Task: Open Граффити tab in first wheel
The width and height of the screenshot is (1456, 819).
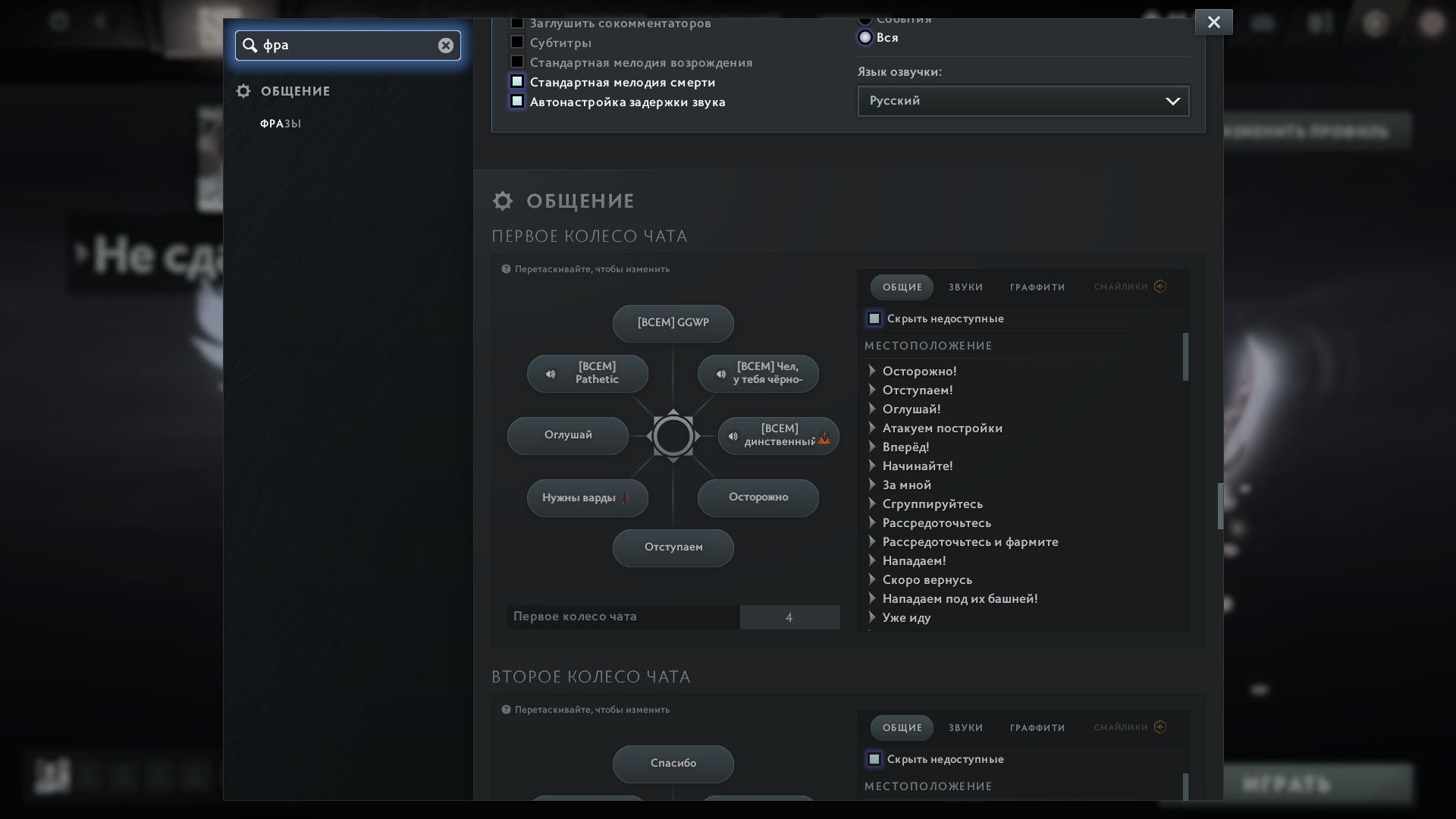Action: [1037, 287]
